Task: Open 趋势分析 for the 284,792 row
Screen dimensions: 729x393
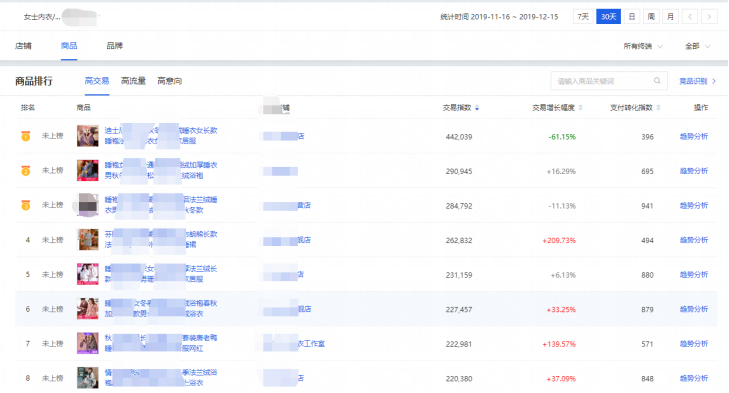Action: (x=694, y=205)
